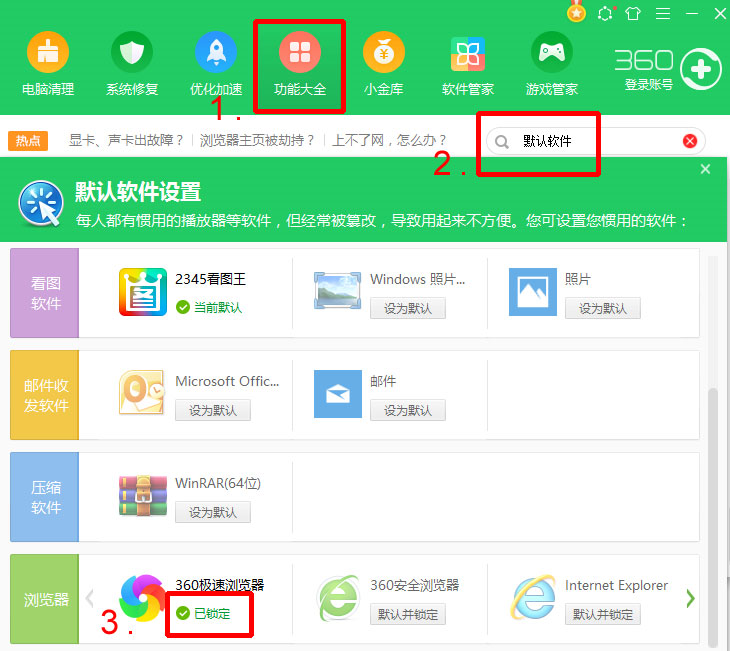Open the main menu hamburger icon

663,14
